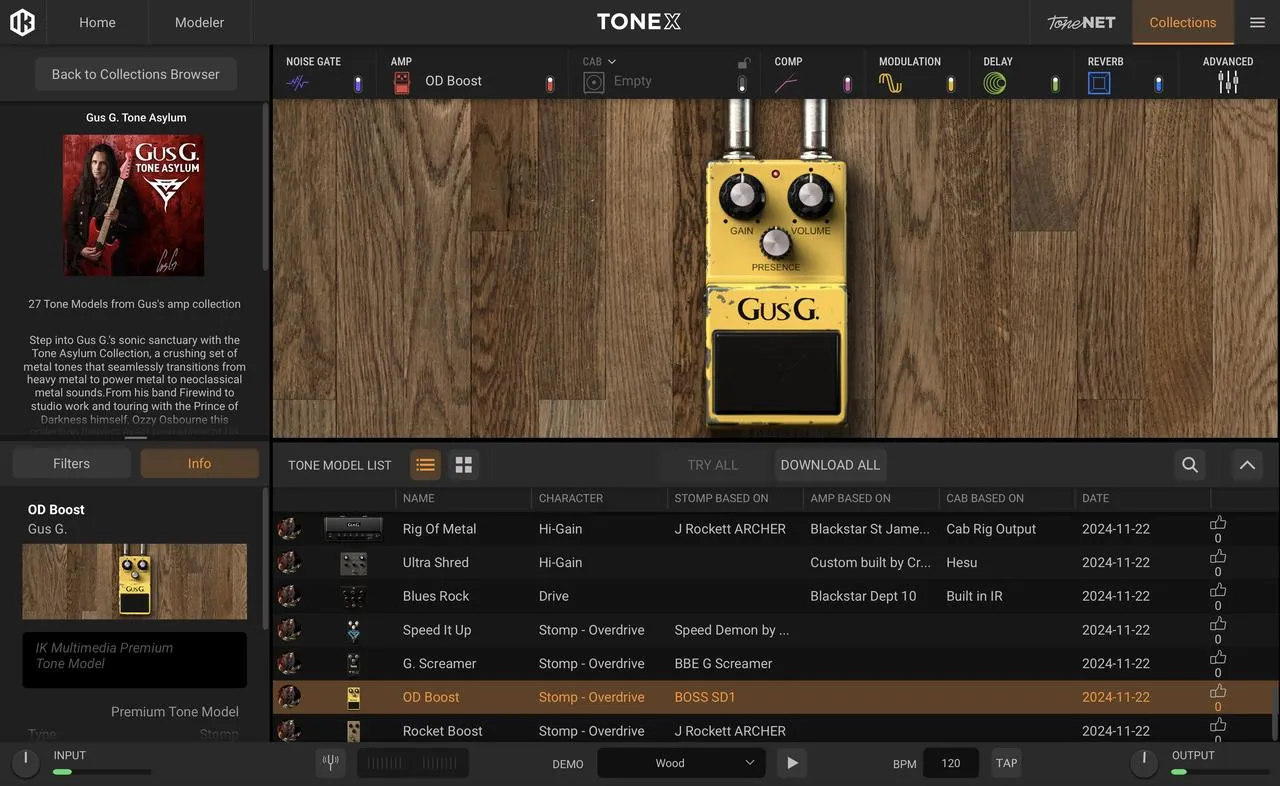
Task: Click the empty CAB speaker icon
Action: coord(594,83)
